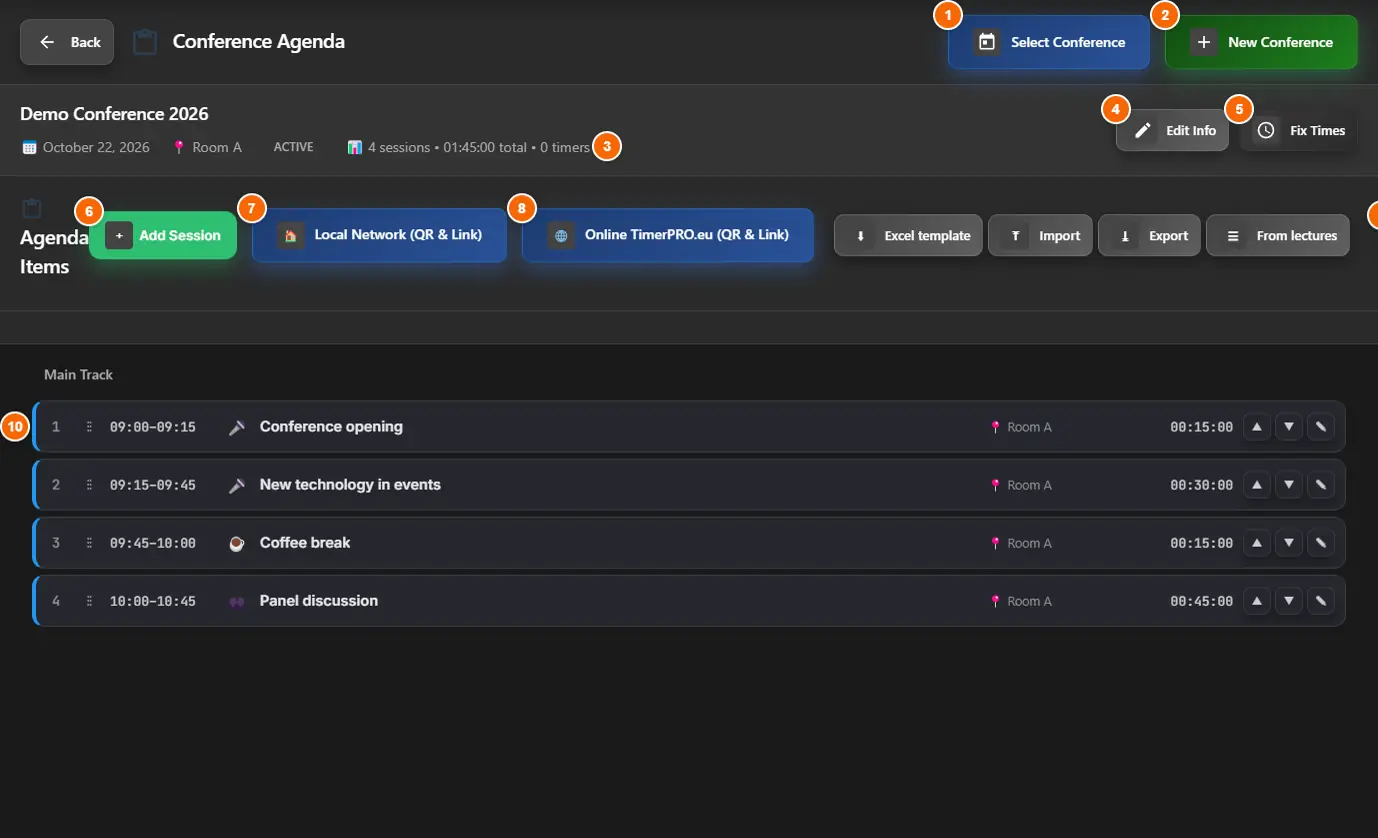The height and width of the screenshot is (838, 1378).
Task: Move the Panel discussion session down
Action: tap(1289, 601)
